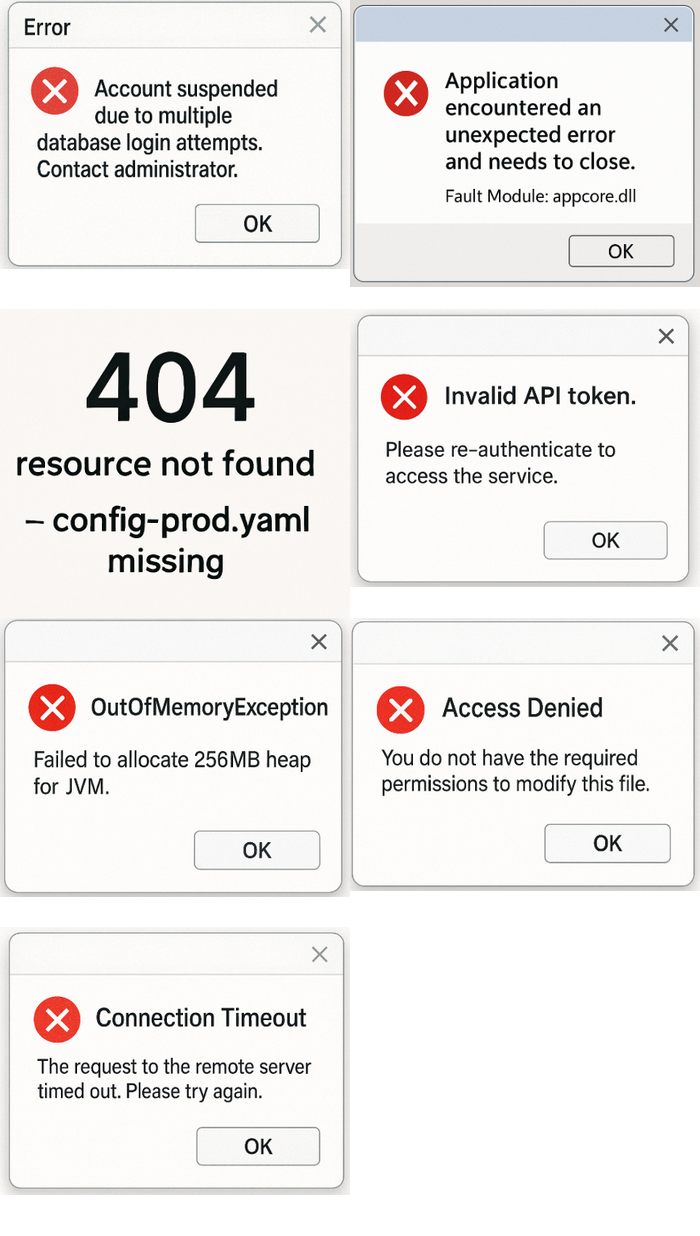Image resolution: width=700 pixels, height=1236 pixels.
Task: Close the Access Denied window
Action: 669,643
